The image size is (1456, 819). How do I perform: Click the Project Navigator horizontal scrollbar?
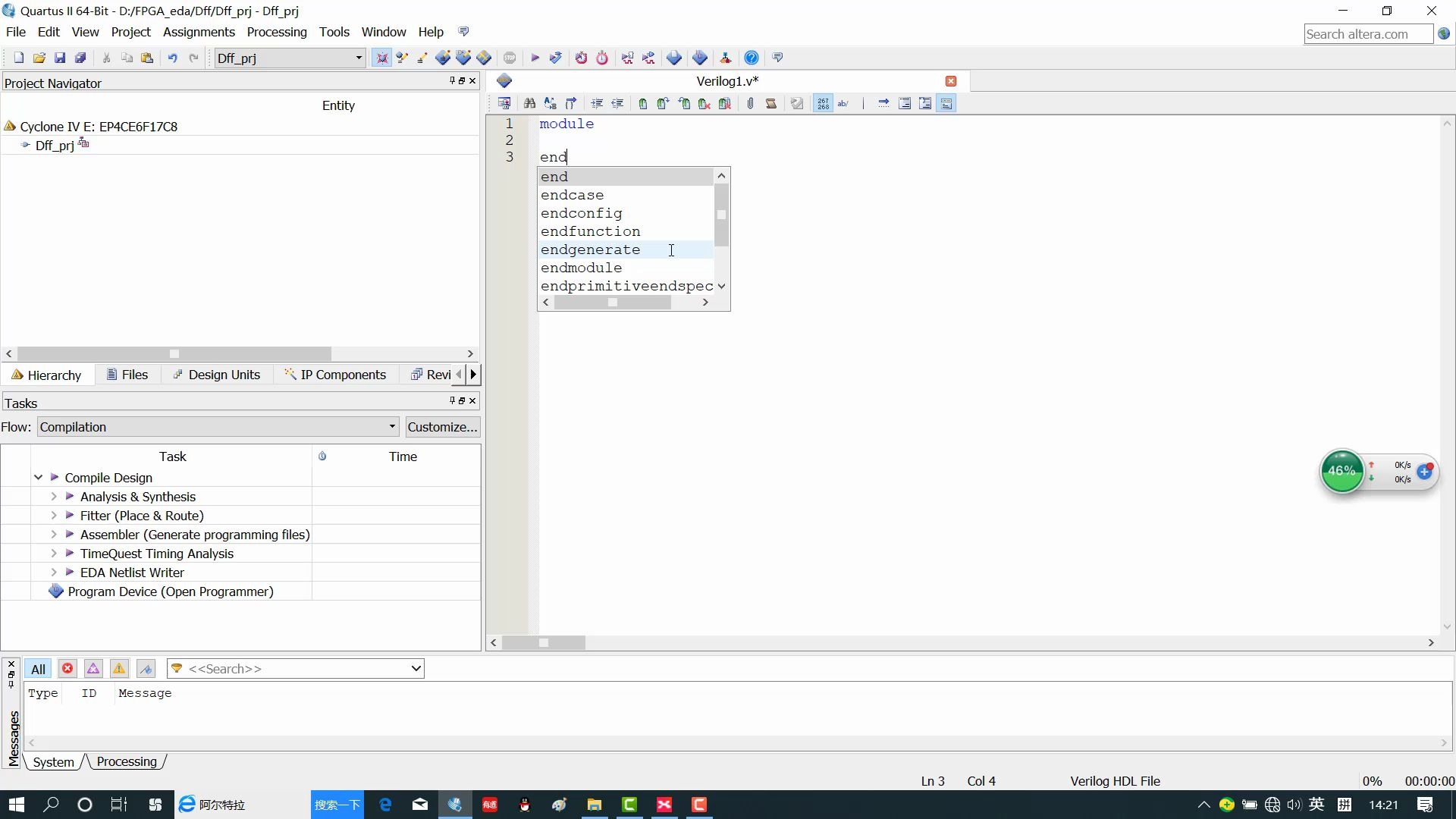coord(174,354)
